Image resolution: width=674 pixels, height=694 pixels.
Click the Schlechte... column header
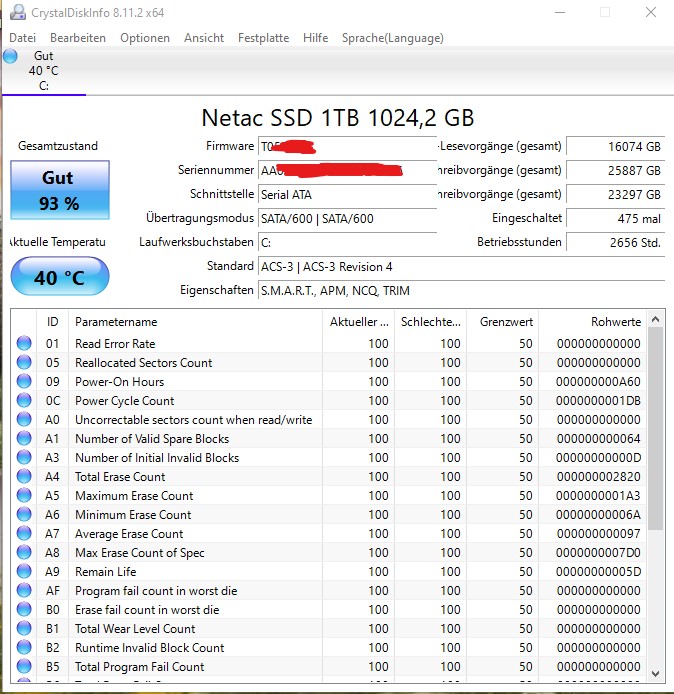(x=431, y=322)
